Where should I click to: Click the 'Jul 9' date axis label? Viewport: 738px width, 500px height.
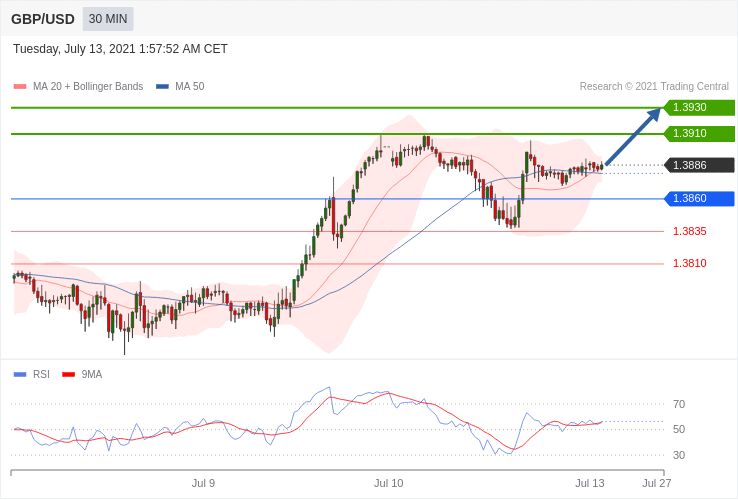203,483
